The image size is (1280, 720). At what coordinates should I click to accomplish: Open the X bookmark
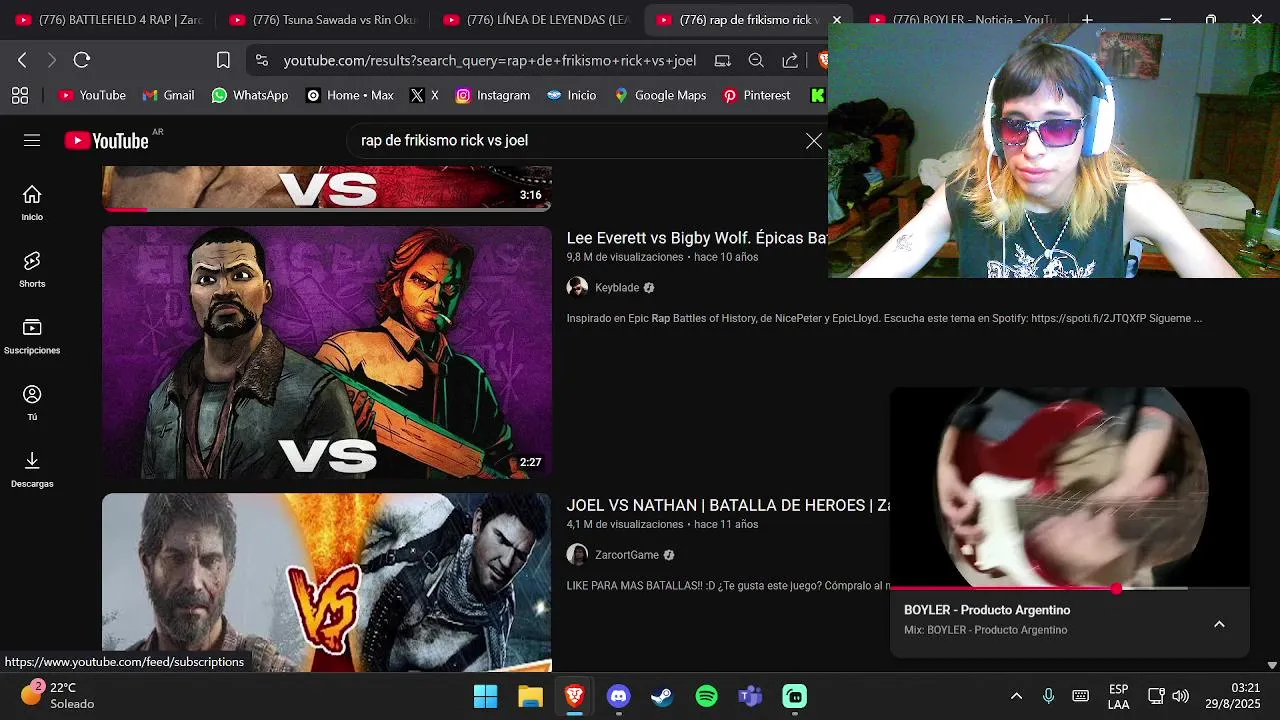(x=425, y=95)
